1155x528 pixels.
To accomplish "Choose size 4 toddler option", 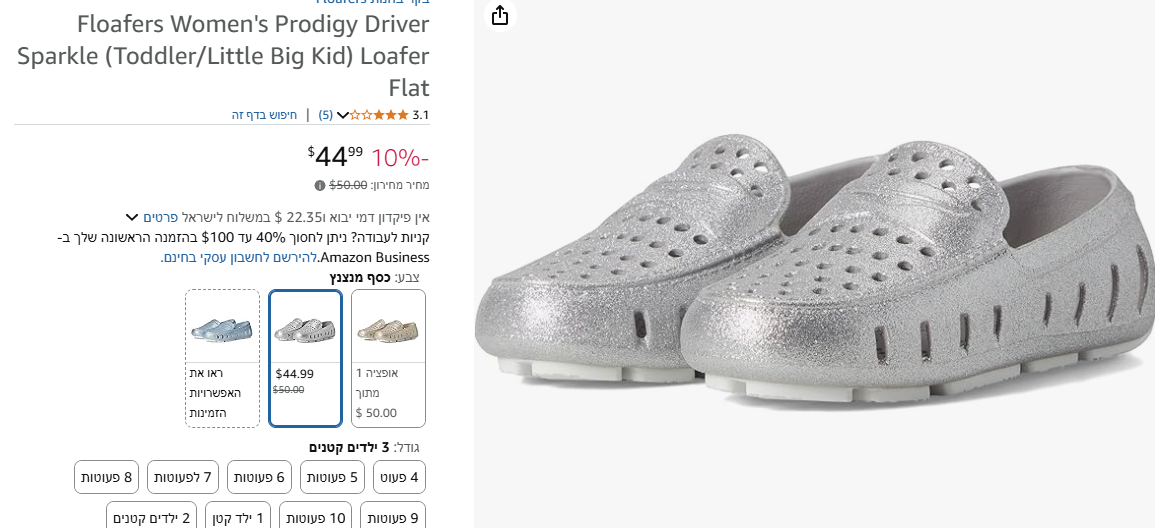I will 400,477.
